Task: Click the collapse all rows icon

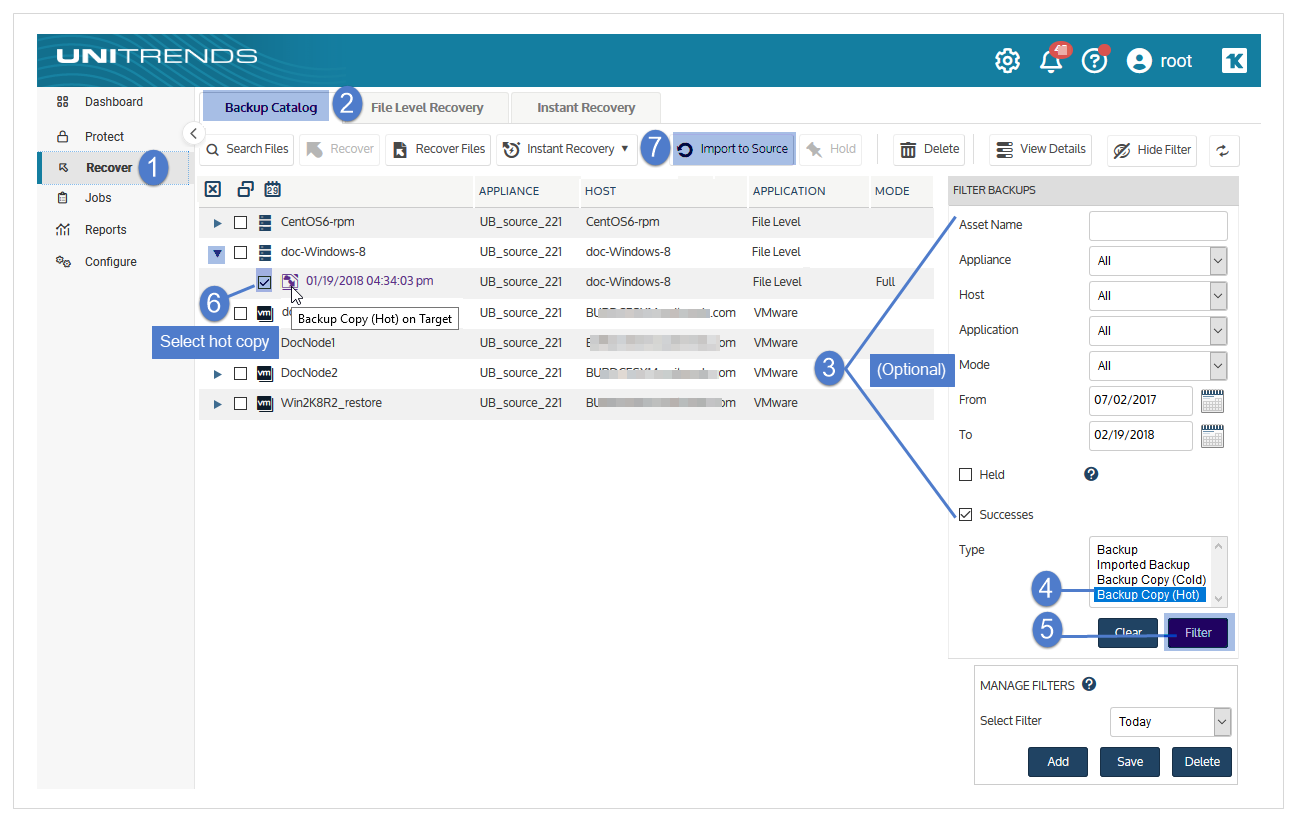Action: coord(245,189)
